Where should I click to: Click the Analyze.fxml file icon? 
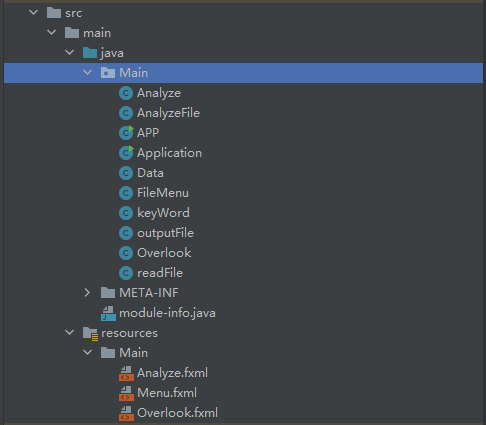coord(126,373)
